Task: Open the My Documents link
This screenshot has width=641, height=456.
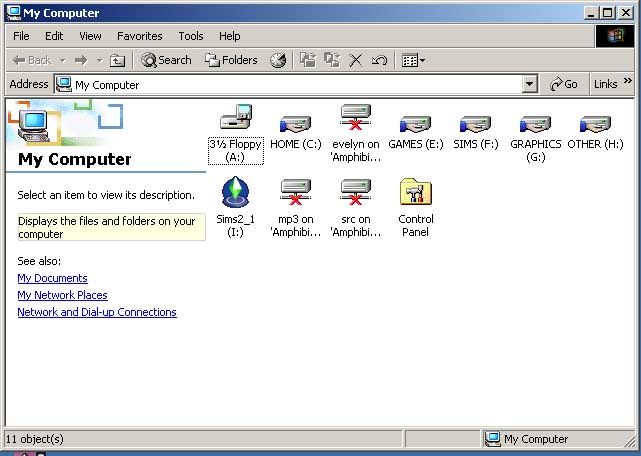Action: (x=52, y=278)
